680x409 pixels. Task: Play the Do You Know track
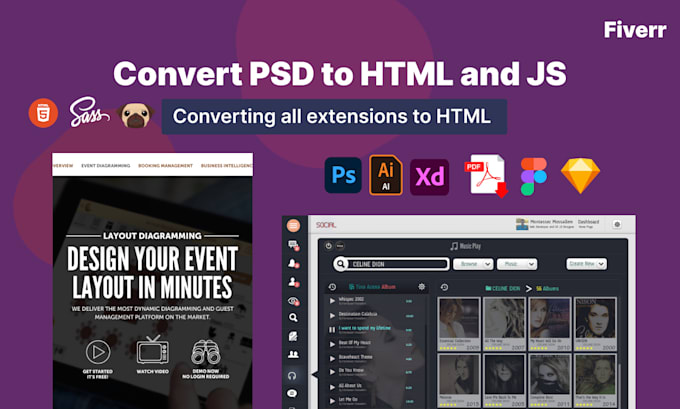click(x=332, y=372)
